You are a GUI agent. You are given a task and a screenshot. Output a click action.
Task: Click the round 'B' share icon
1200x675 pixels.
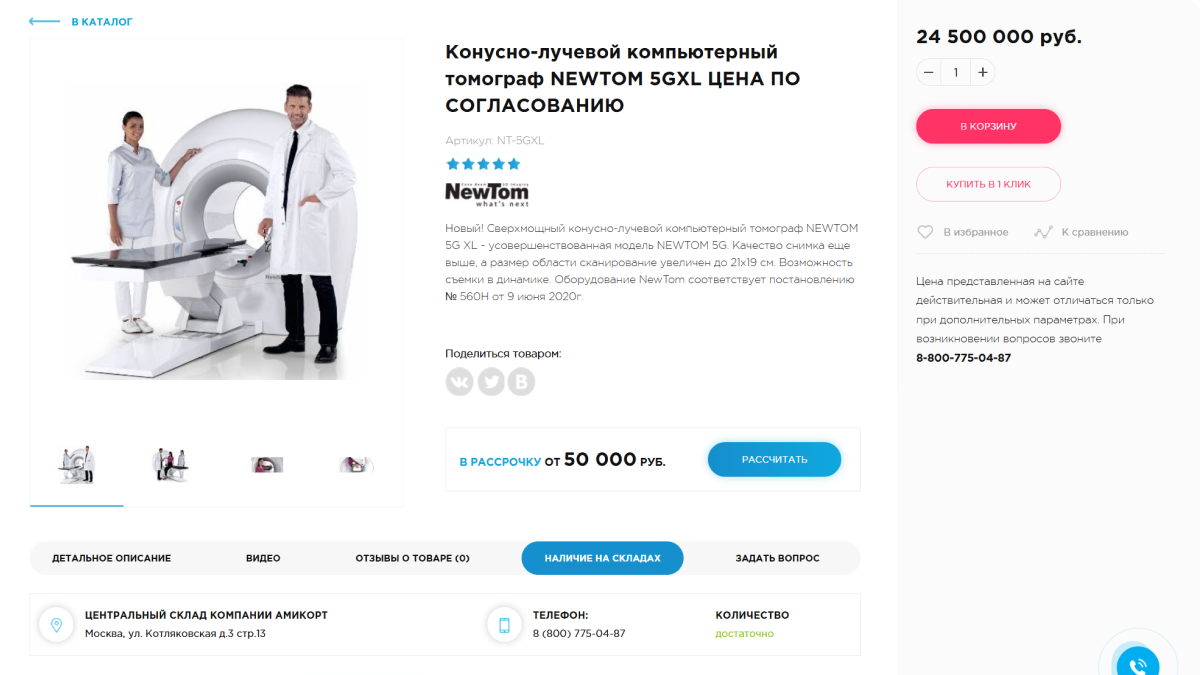click(521, 382)
